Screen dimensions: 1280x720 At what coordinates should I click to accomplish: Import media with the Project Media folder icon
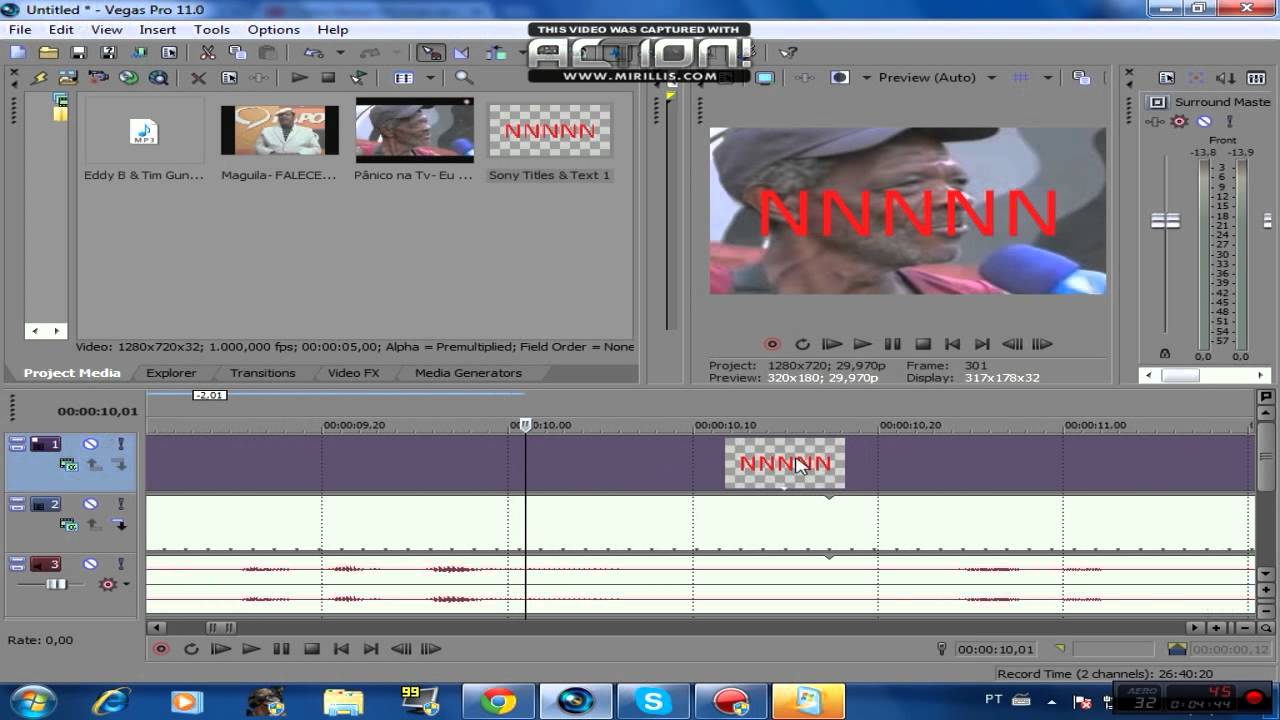coord(68,78)
